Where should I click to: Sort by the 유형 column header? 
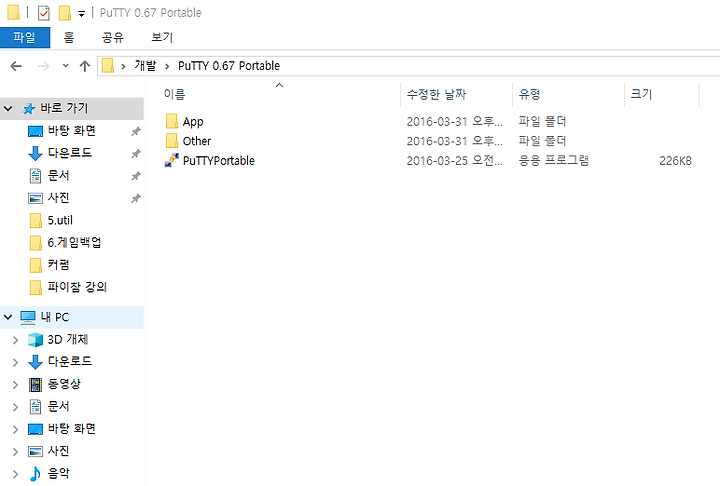pos(529,94)
